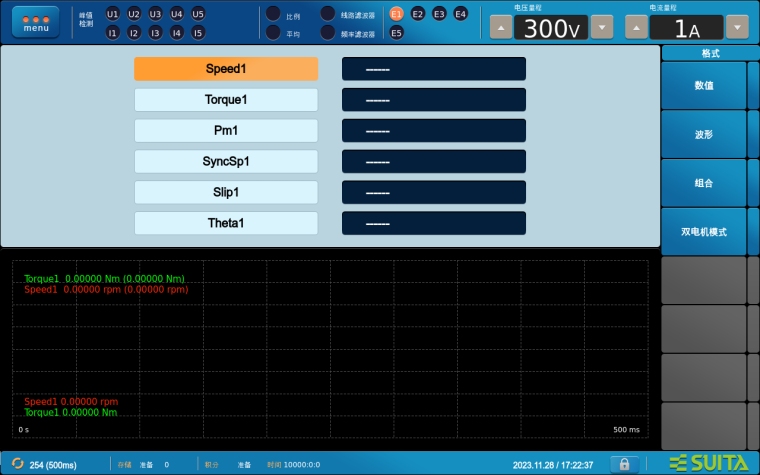Lower current range with the down arrow
760x475 pixels.
(x=737, y=27)
